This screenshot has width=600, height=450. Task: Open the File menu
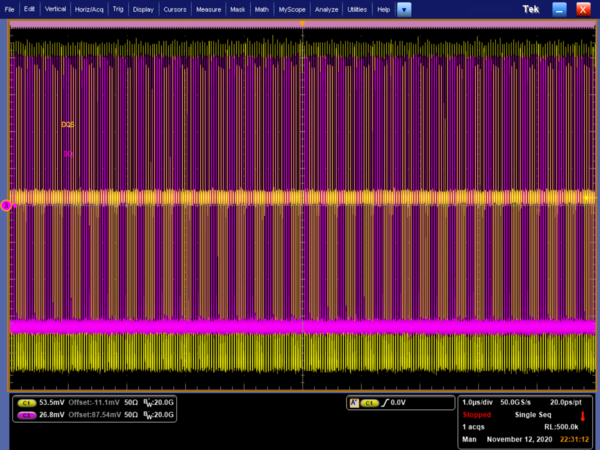click(11, 9)
